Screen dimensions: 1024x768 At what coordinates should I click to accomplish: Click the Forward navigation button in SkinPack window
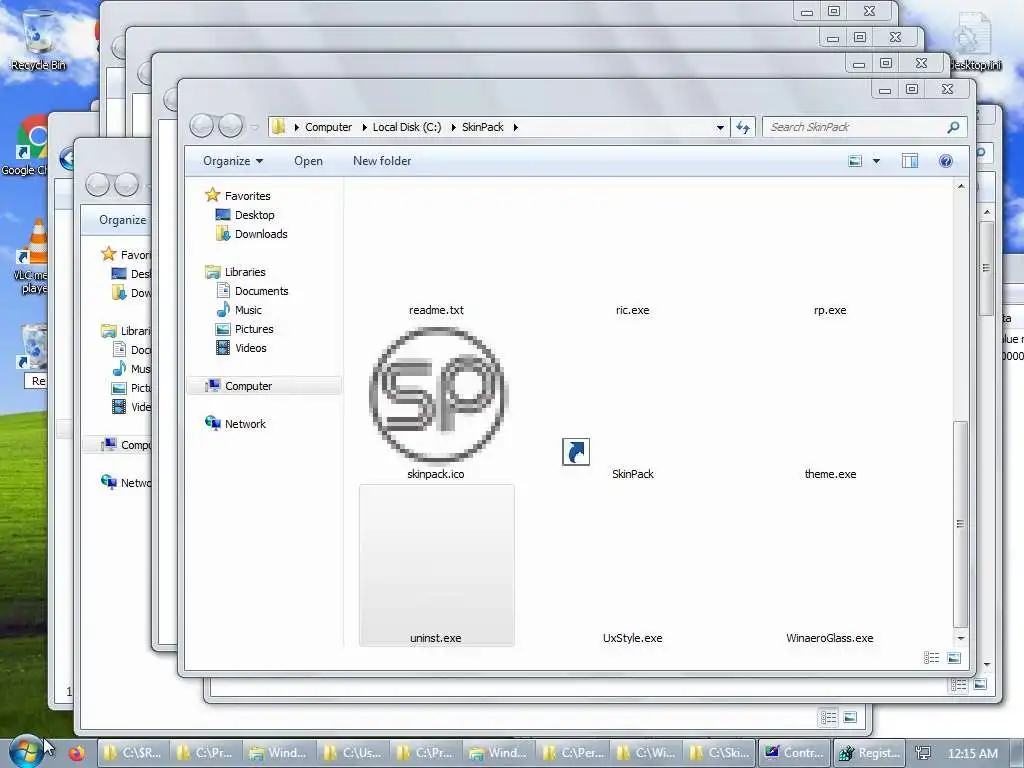point(231,126)
